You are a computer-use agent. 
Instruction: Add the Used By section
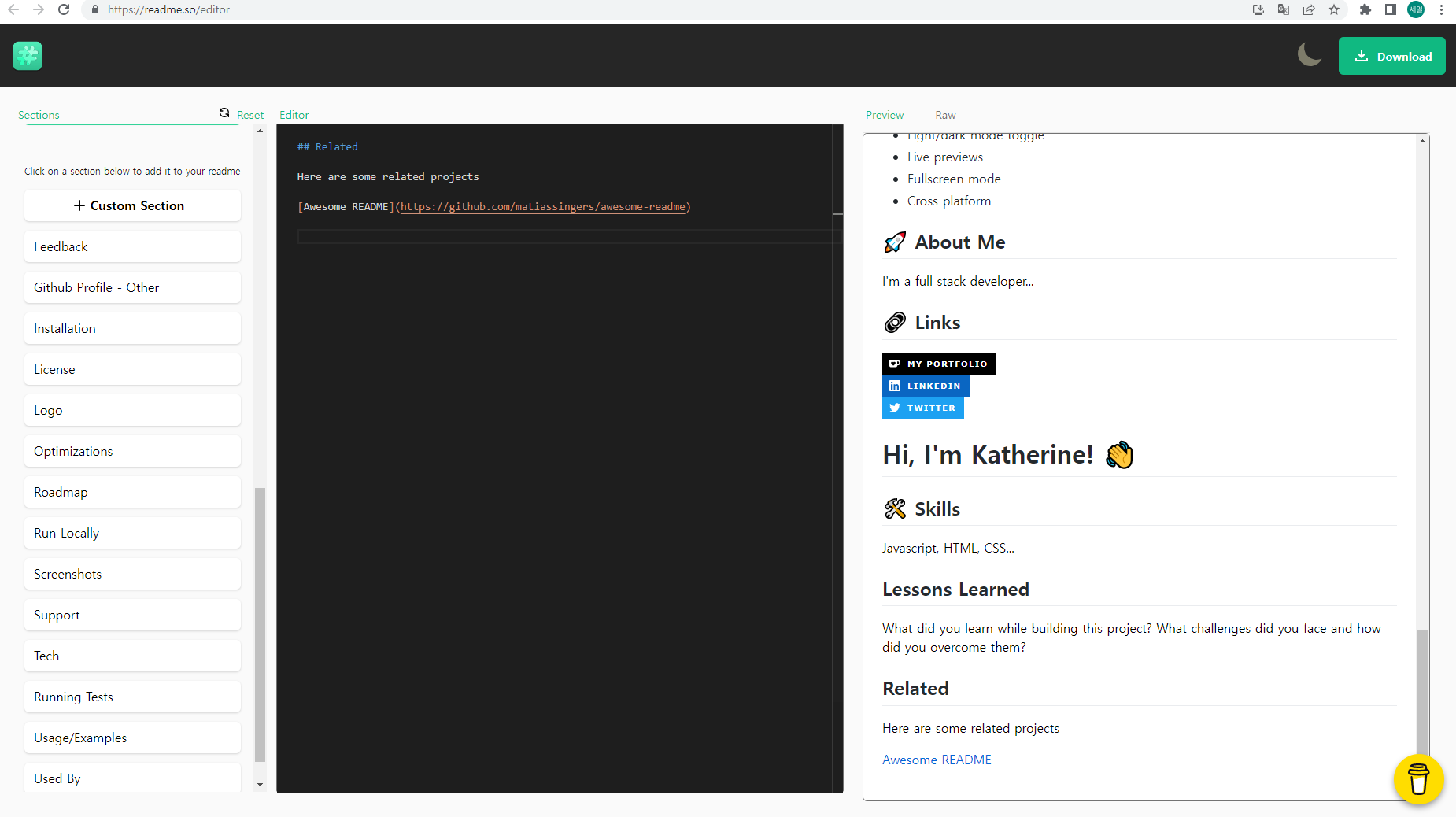point(132,778)
